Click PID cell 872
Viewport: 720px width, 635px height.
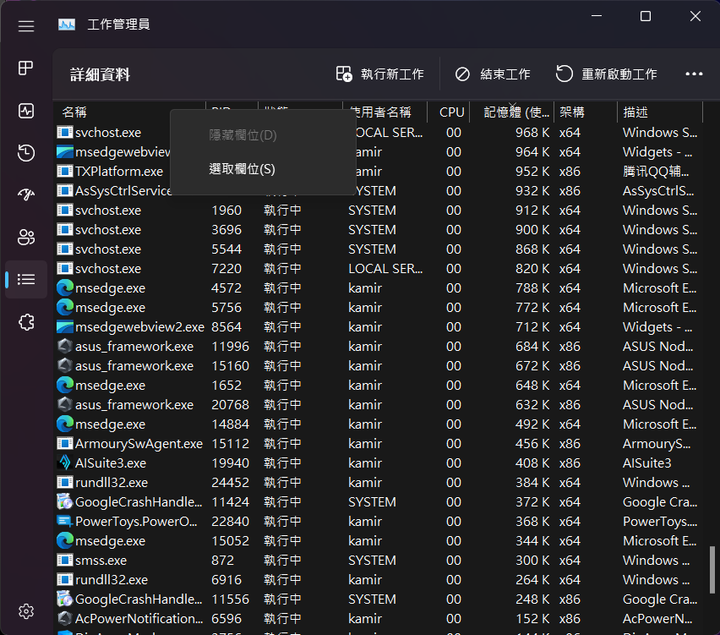tap(222, 560)
